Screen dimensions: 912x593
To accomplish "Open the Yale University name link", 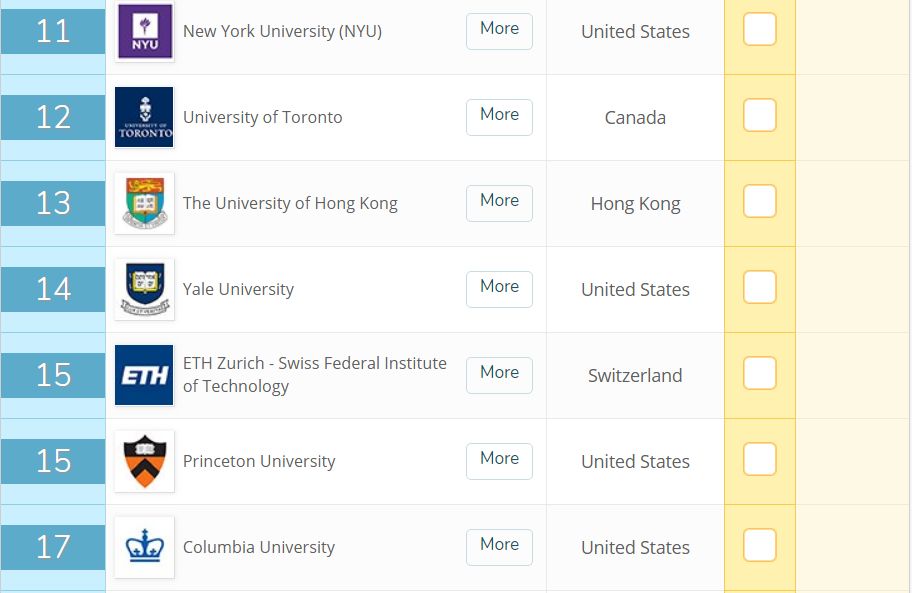I will tap(238, 289).
